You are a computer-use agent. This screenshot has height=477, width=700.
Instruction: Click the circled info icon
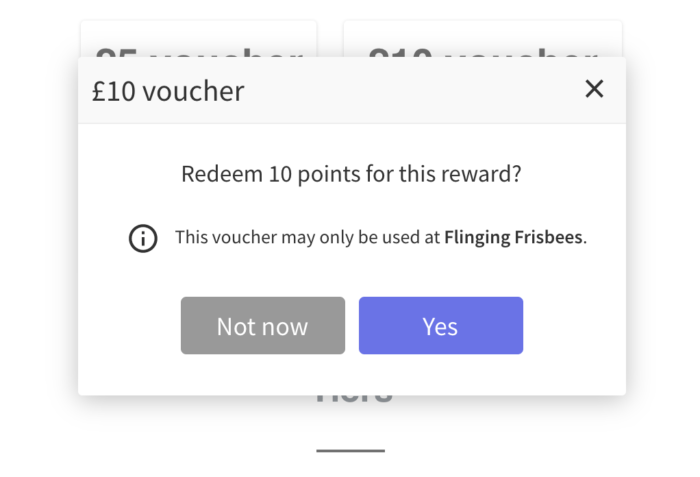click(143, 238)
